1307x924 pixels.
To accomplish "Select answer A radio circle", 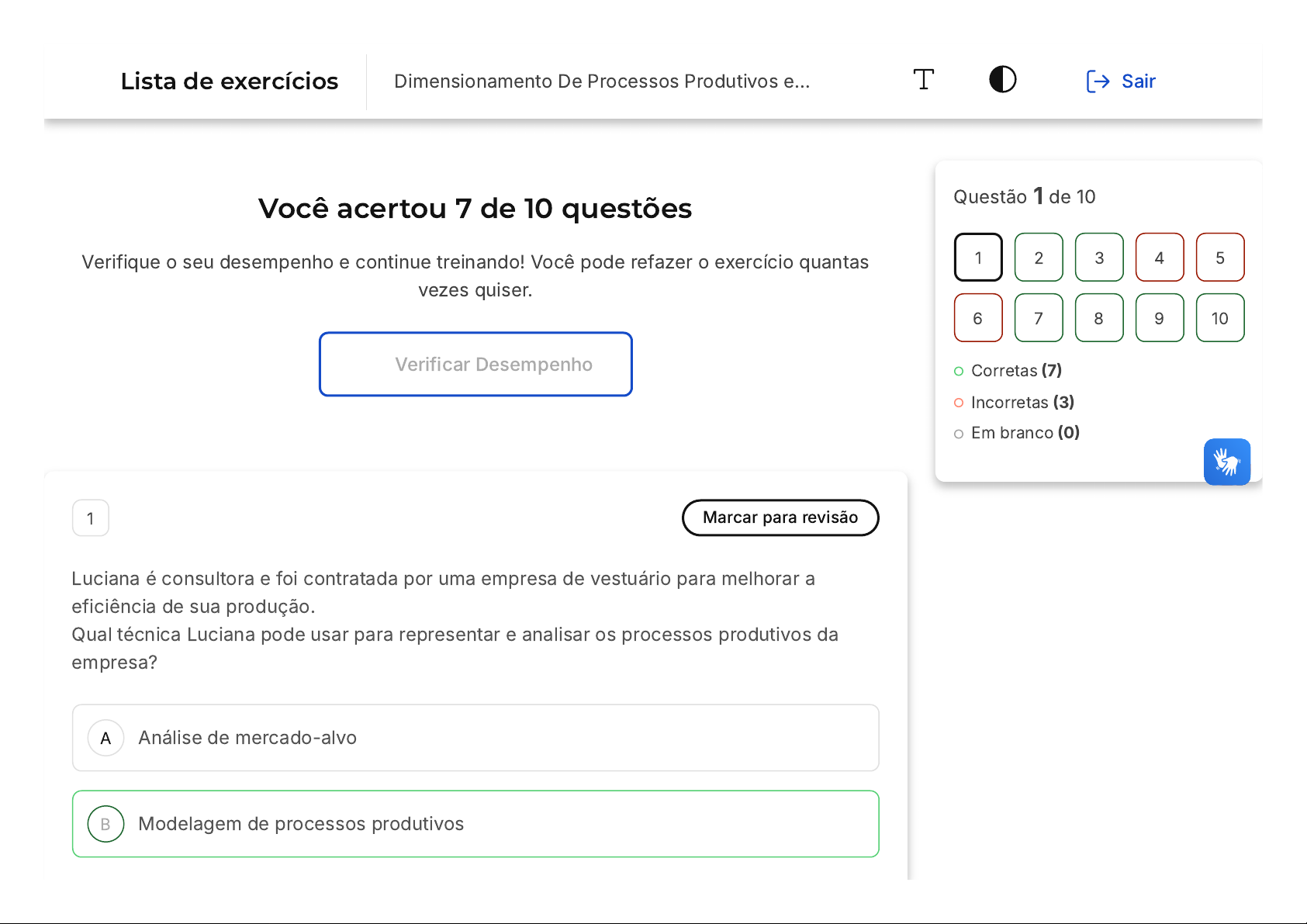I will coord(106,739).
